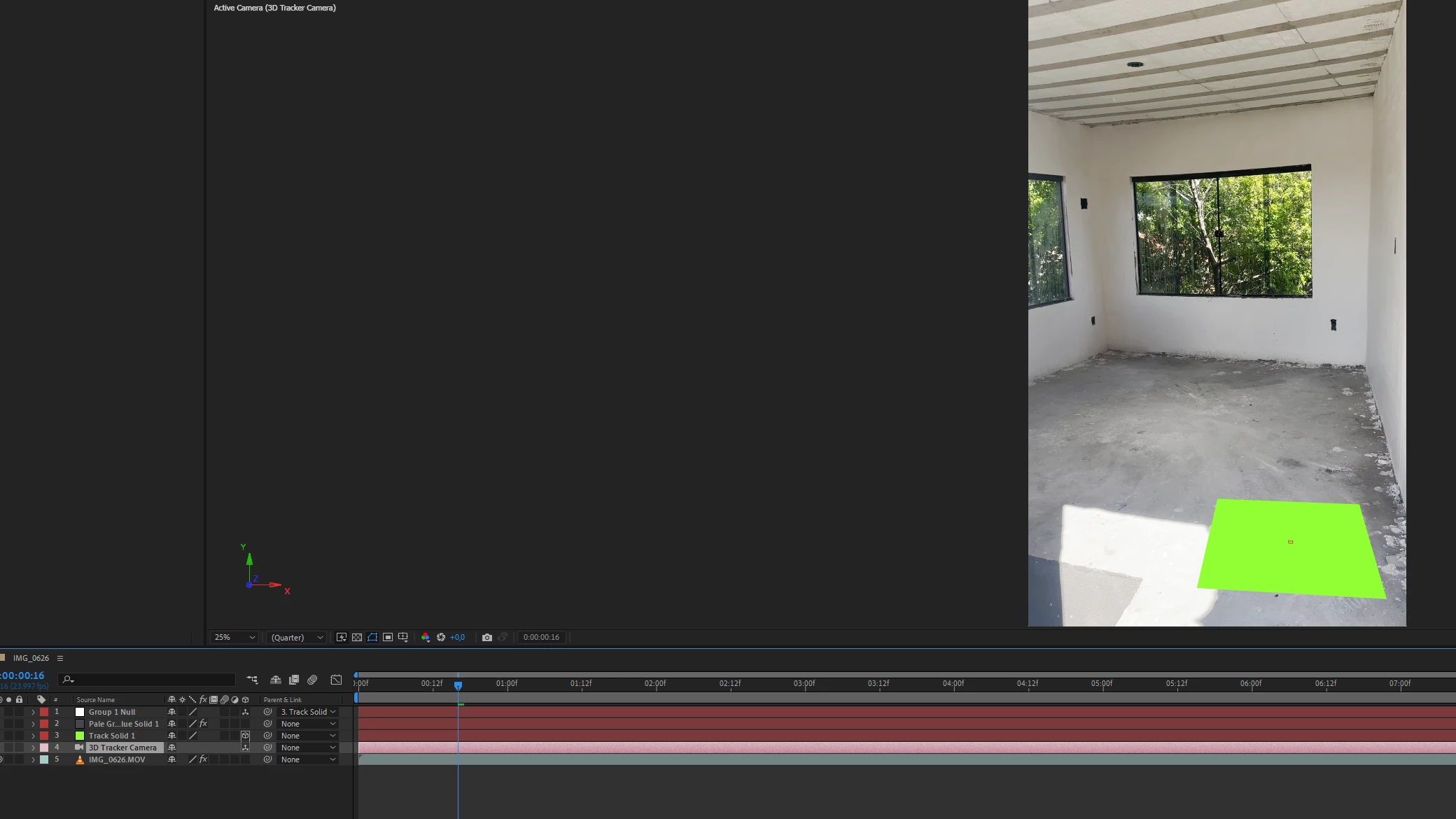Viewport: 1456px width, 819px height.
Task: Open the Show Channel color menu
Action: click(x=426, y=637)
